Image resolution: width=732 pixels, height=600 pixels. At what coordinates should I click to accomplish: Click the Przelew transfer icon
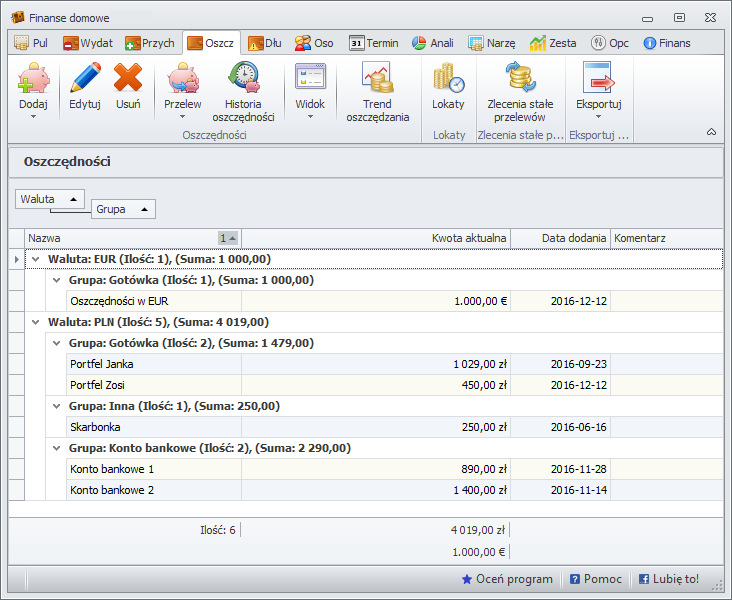[x=183, y=78]
